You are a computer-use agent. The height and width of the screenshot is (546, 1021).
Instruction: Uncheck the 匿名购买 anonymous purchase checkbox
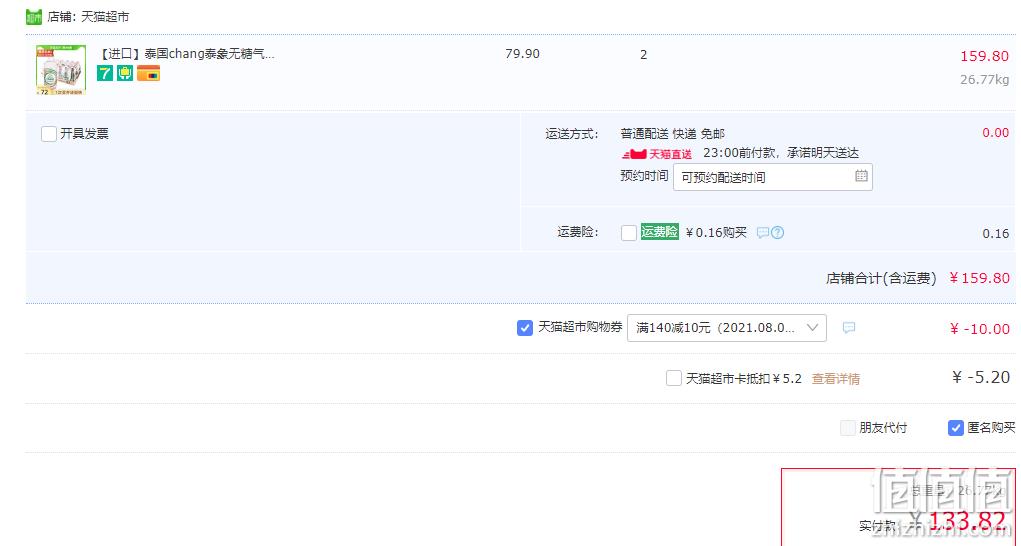coord(955,428)
